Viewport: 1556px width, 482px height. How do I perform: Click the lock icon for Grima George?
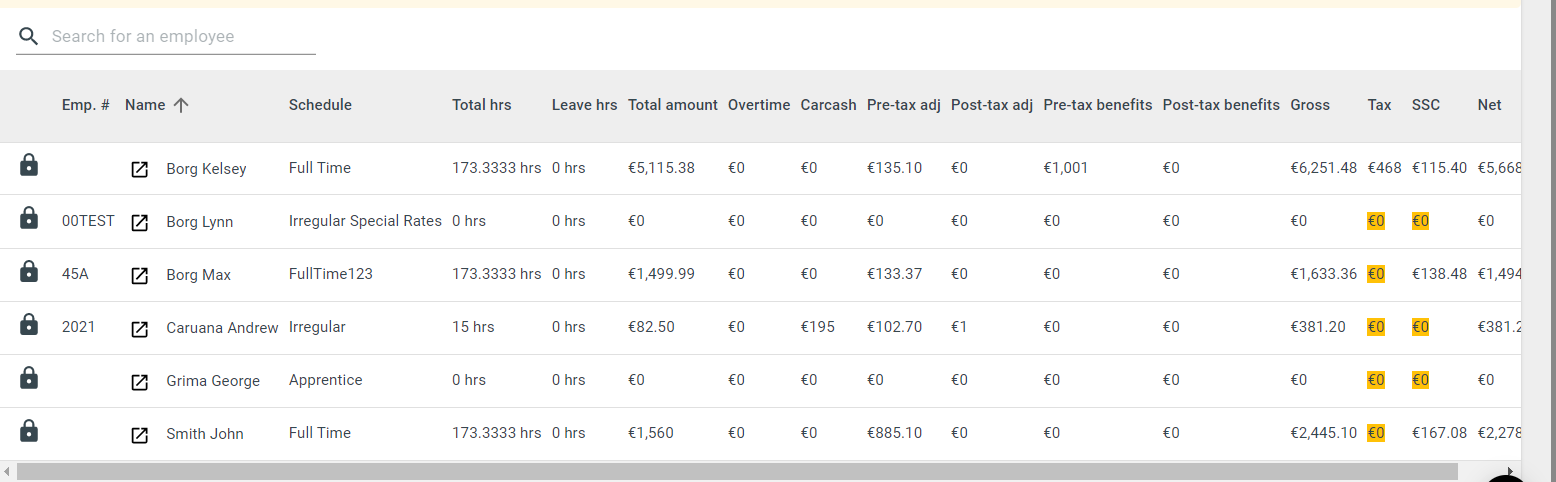(x=29, y=378)
